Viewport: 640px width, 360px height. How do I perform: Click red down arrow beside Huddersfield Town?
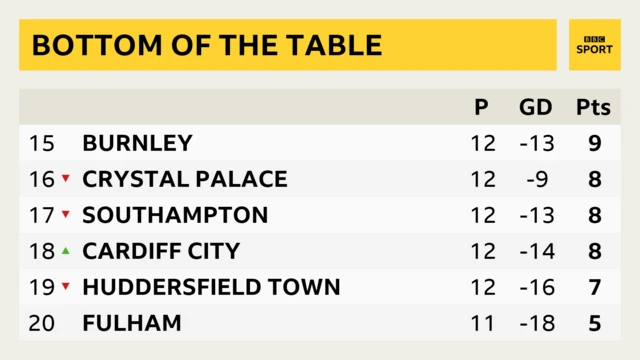tap(66, 286)
